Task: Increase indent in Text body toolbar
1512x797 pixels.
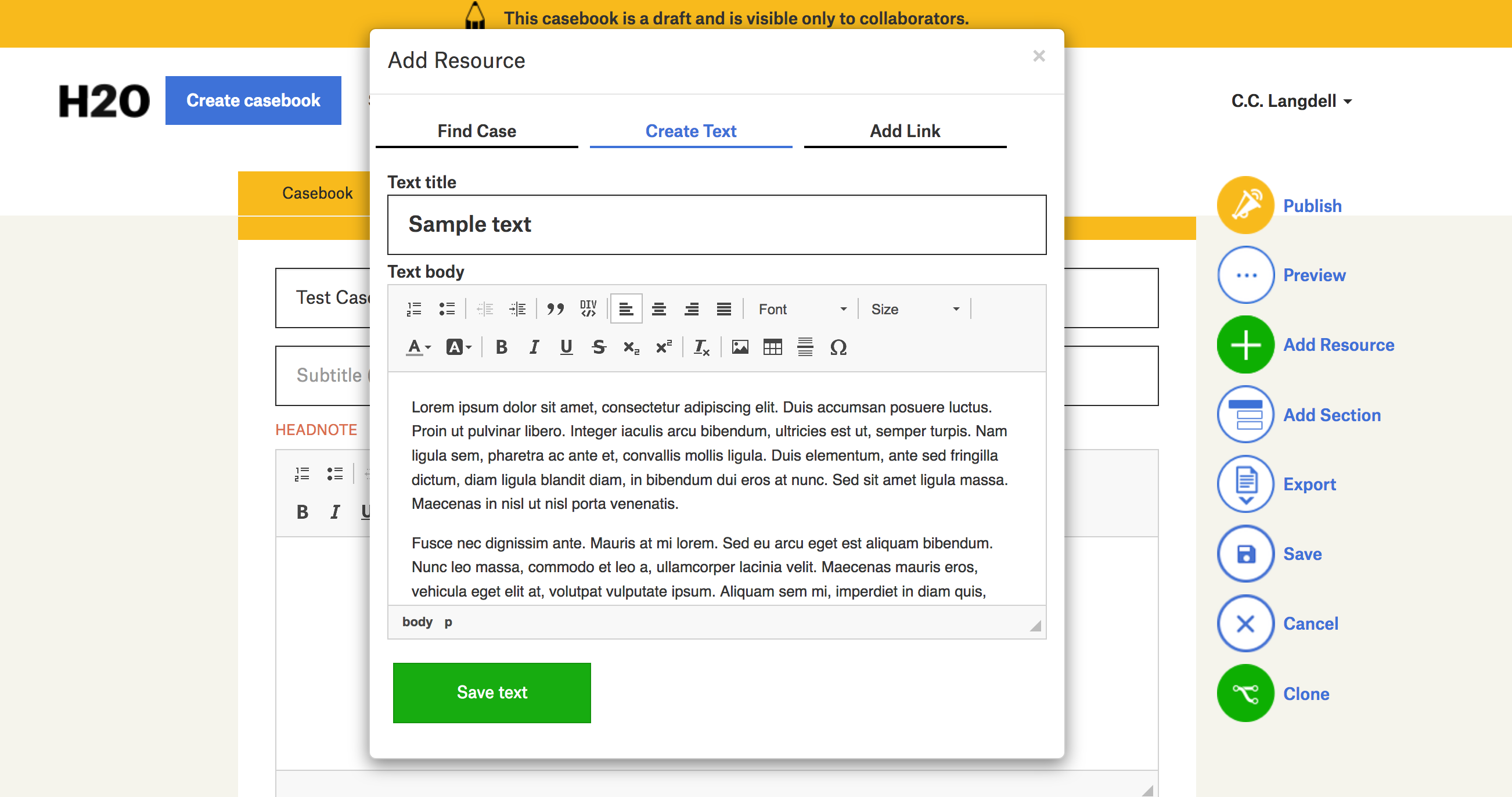Action: click(x=517, y=309)
